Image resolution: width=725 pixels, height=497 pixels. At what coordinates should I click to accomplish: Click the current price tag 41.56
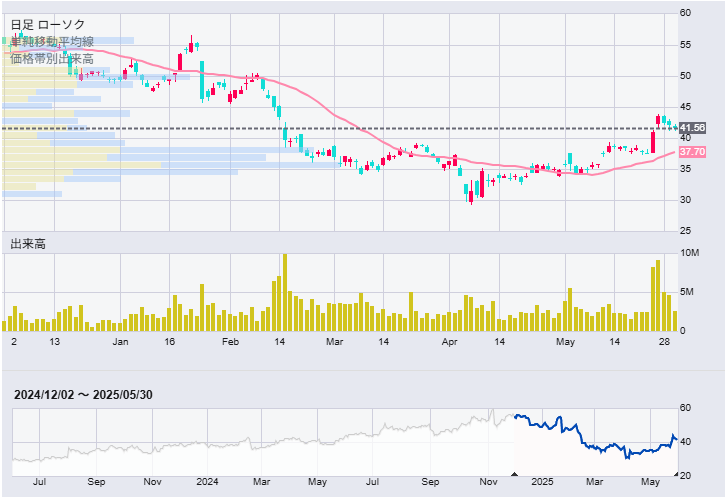[692, 128]
